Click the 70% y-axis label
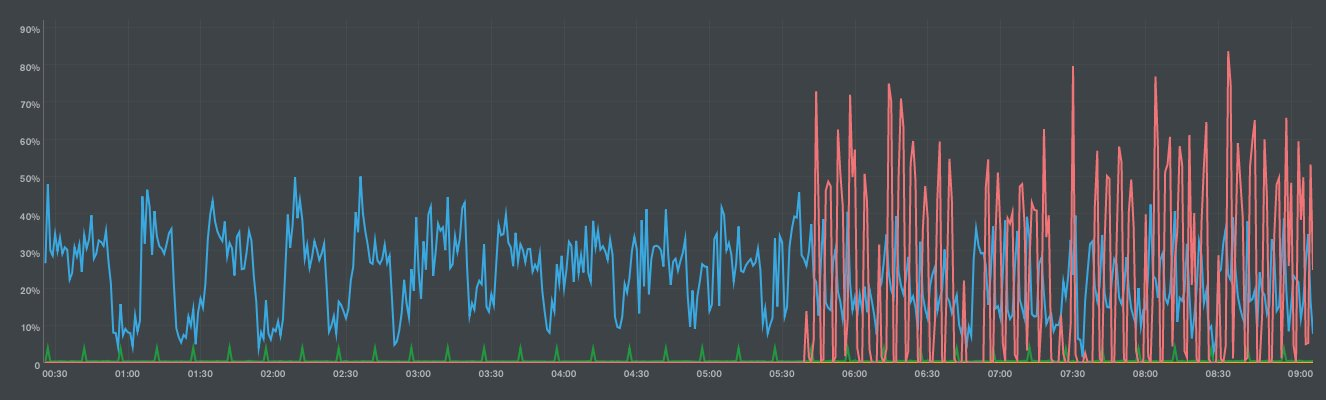Viewport: 1326px width, 400px height. point(30,104)
